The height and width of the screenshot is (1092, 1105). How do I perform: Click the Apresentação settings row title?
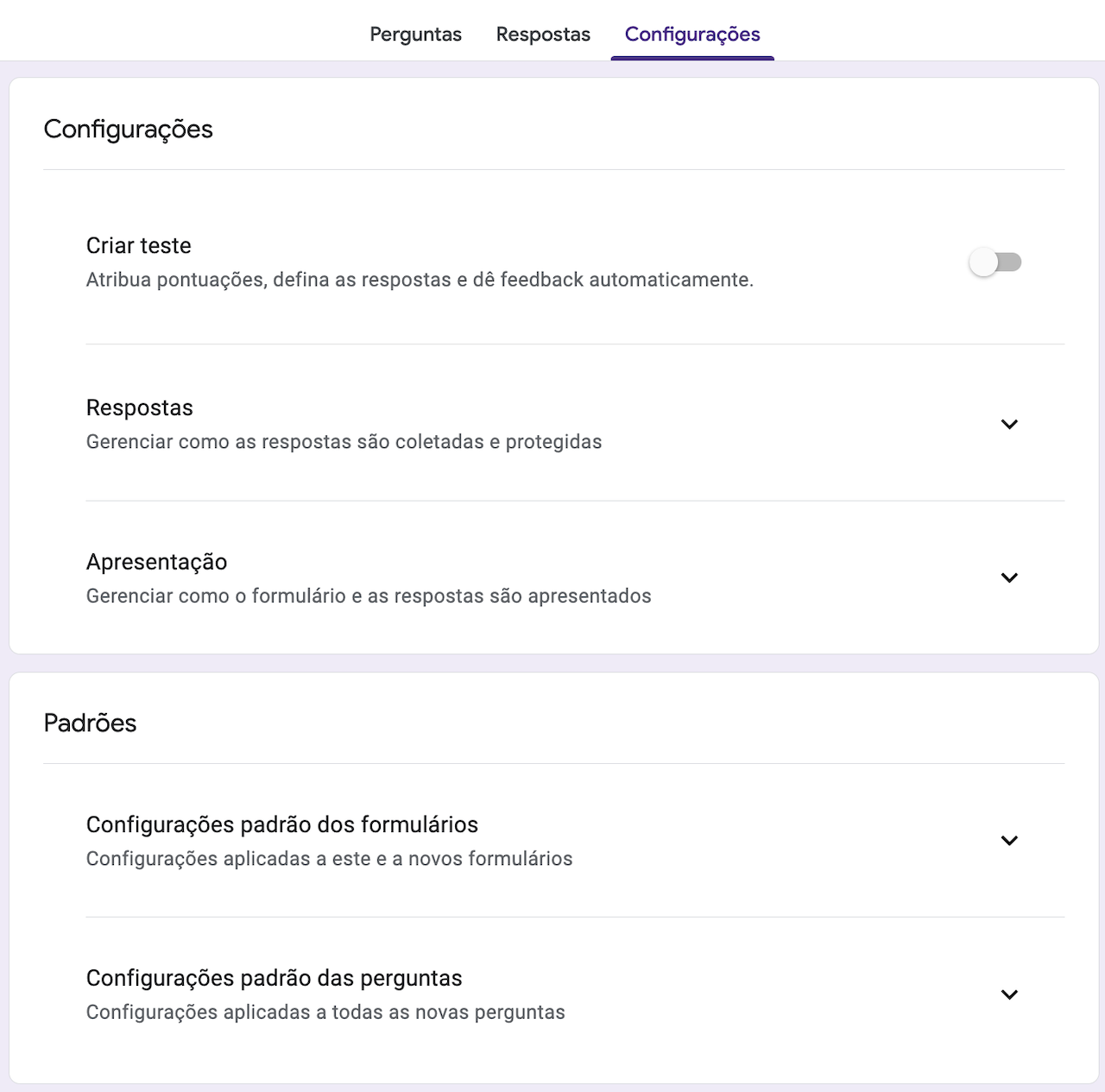[x=156, y=562]
